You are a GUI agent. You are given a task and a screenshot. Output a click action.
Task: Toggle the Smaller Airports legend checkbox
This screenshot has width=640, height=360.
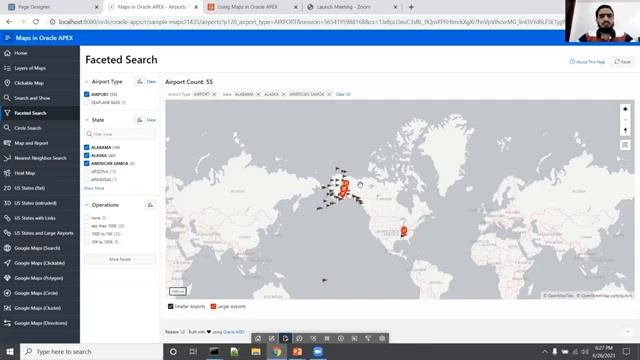click(171, 307)
